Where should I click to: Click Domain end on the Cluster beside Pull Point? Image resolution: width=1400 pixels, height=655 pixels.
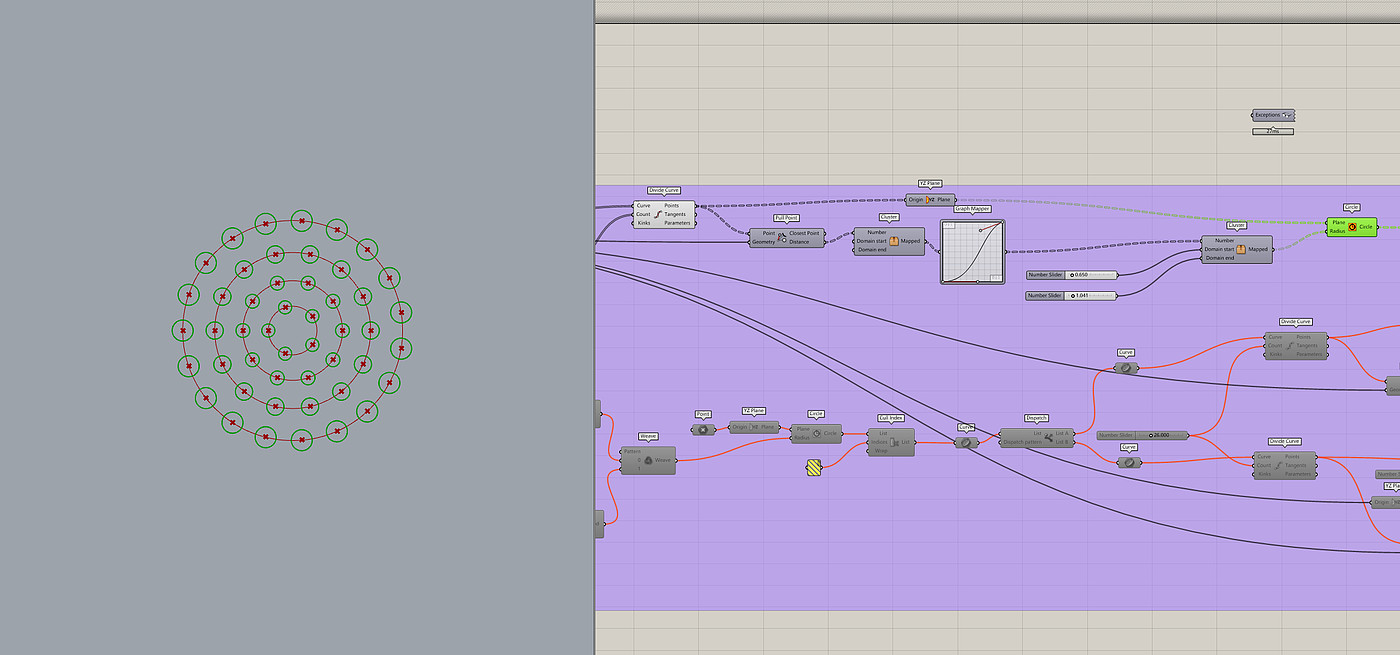871,250
